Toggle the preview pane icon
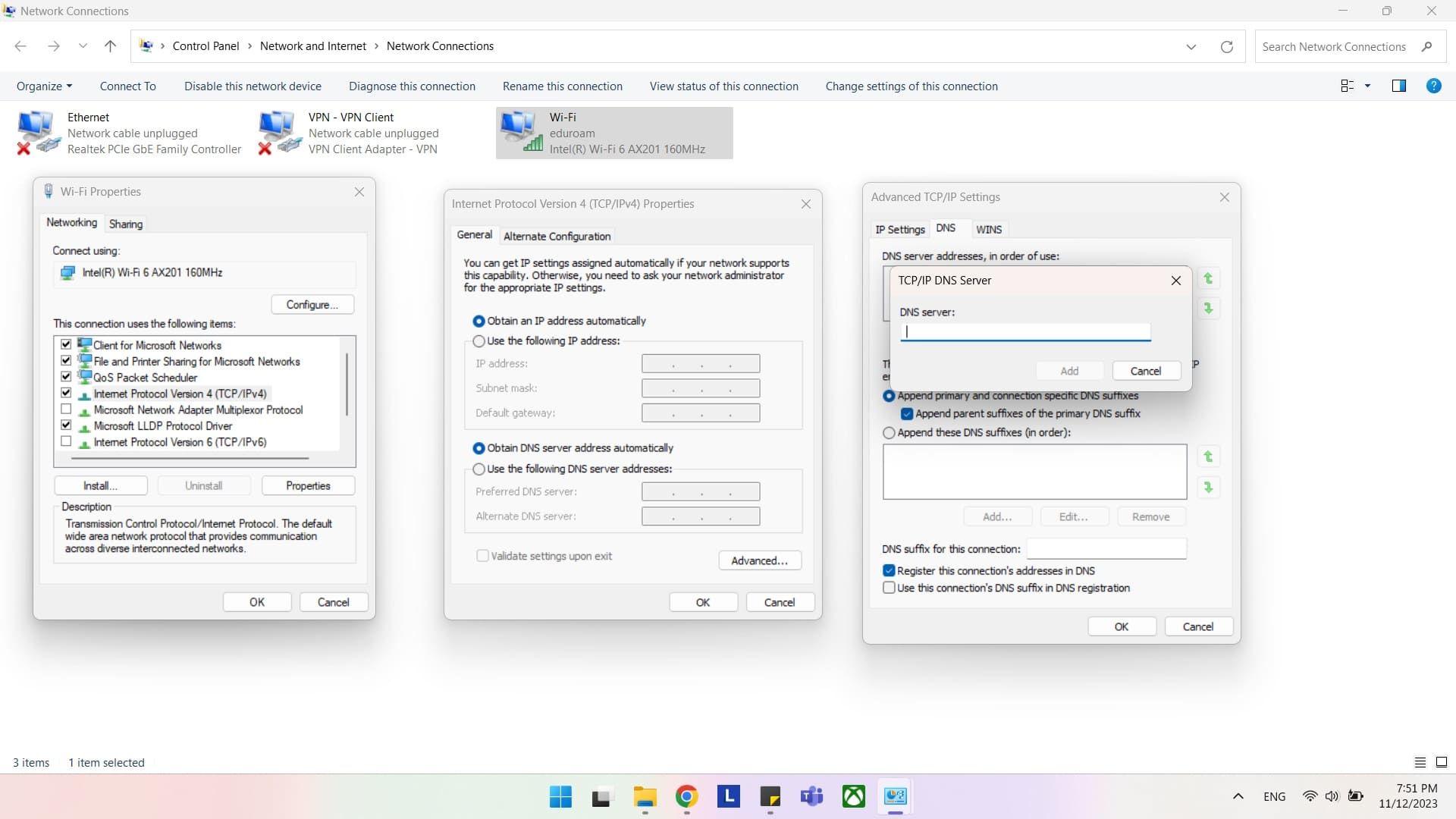 pyautogui.click(x=1399, y=86)
